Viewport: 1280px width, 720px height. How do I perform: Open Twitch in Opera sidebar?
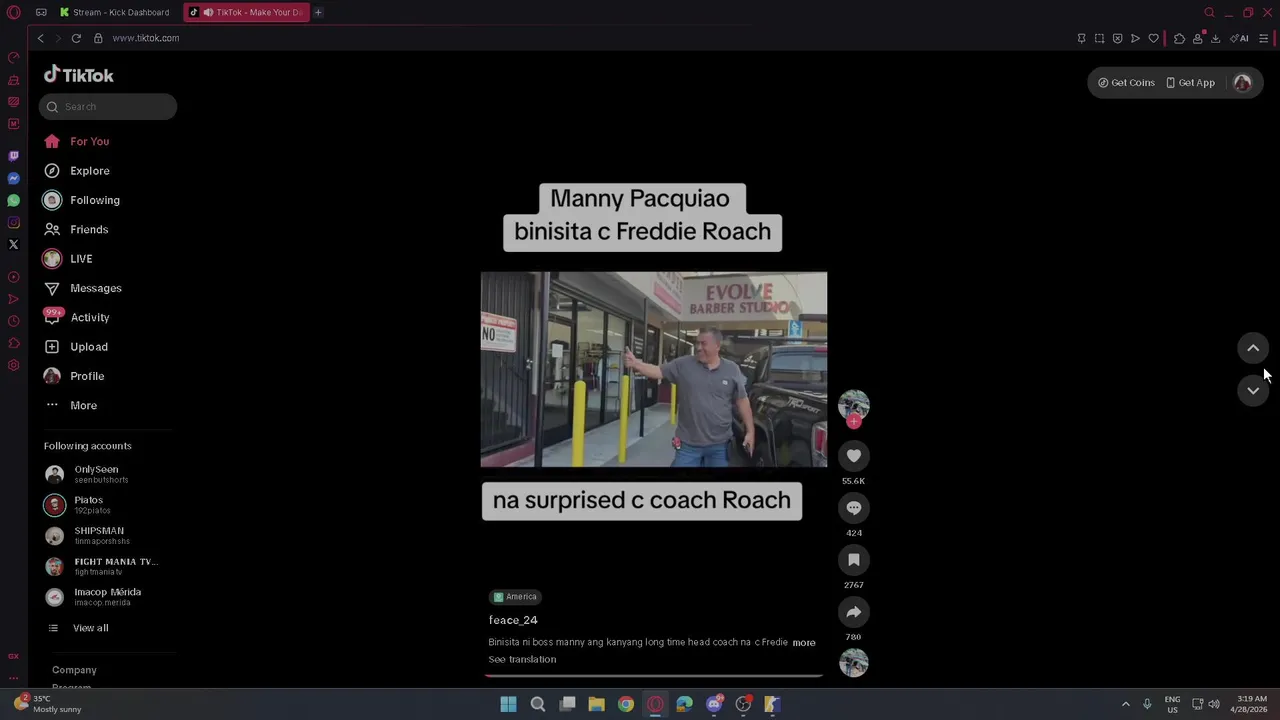[13, 156]
